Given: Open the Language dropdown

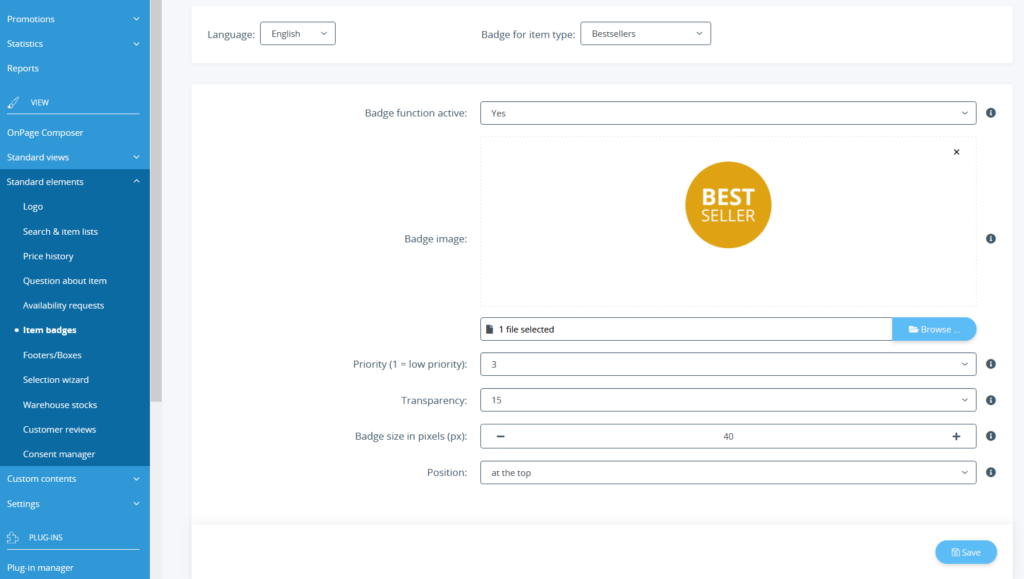Looking at the screenshot, I should coord(297,32).
